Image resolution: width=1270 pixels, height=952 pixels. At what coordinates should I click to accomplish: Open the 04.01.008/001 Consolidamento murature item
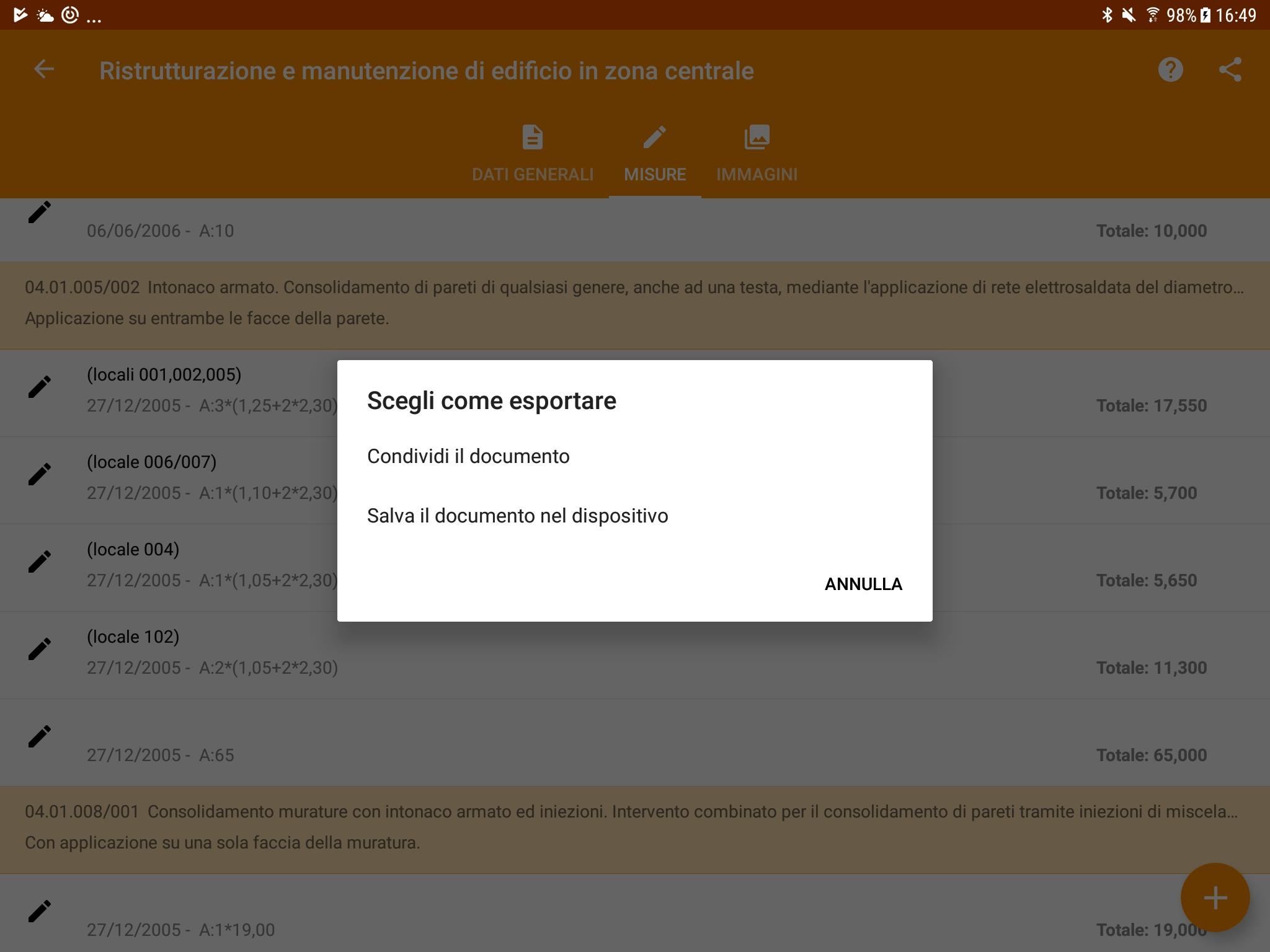631,827
